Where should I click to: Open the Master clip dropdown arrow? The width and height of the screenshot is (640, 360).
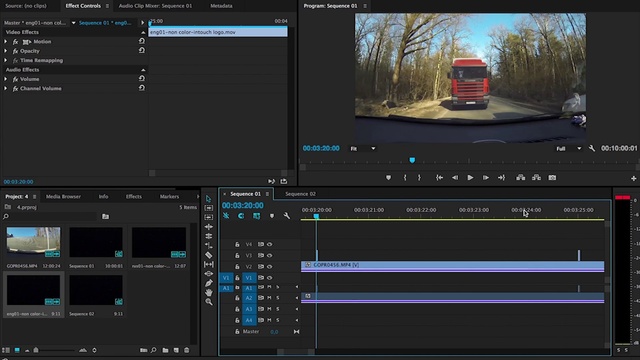[x=73, y=23]
